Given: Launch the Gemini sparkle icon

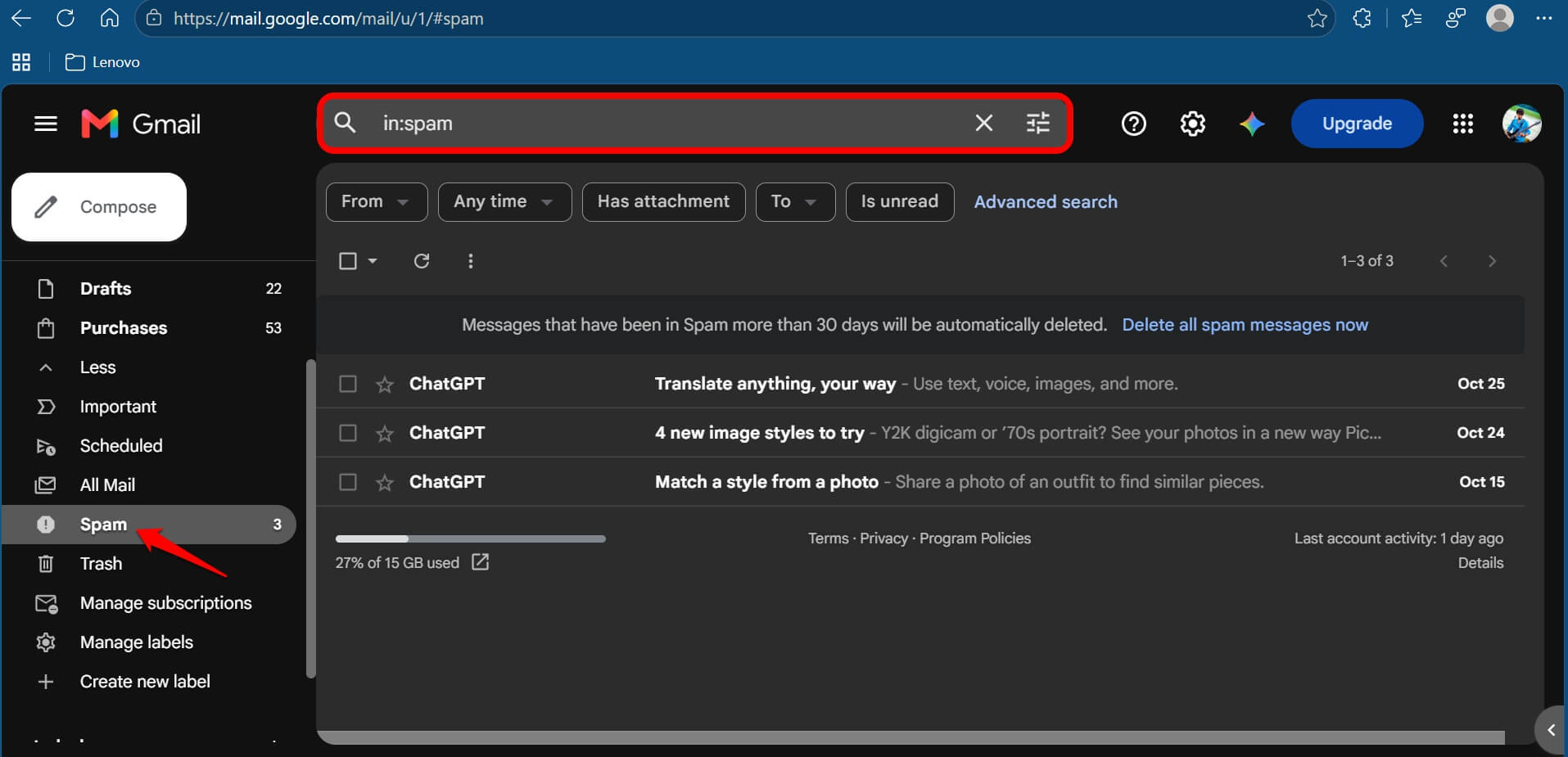Looking at the screenshot, I should (x=1252, y=124).
